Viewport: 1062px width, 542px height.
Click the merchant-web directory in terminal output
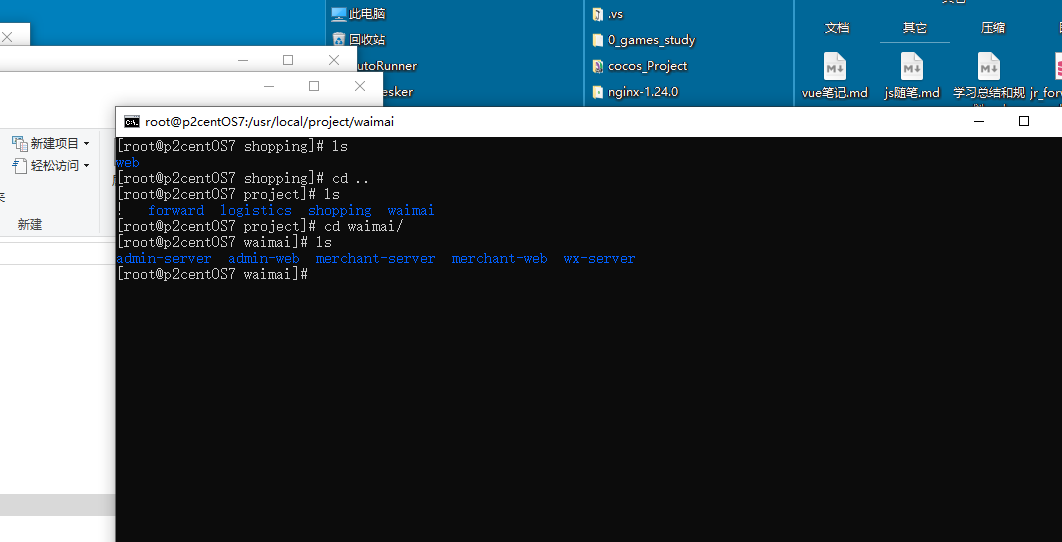499,258
